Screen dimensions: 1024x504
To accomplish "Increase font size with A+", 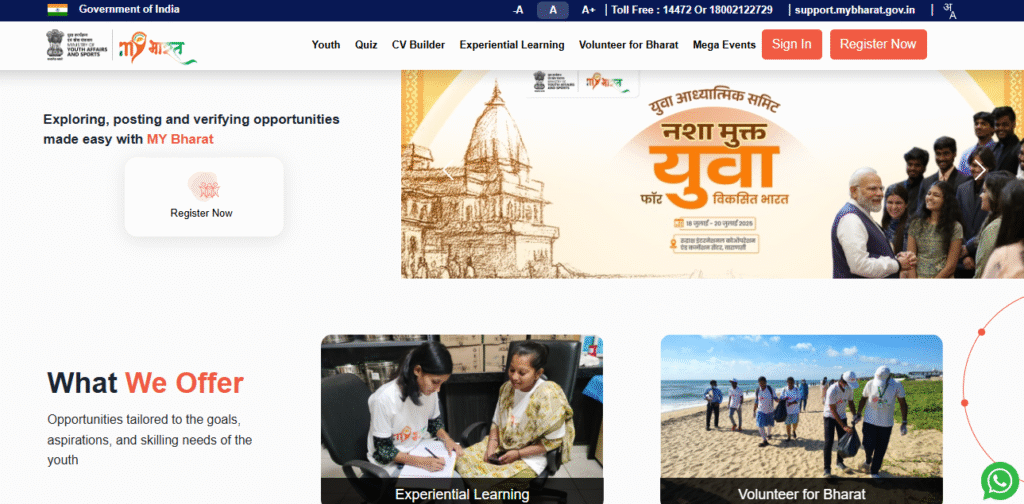I will pyautogui.click(x=588, y=10).
